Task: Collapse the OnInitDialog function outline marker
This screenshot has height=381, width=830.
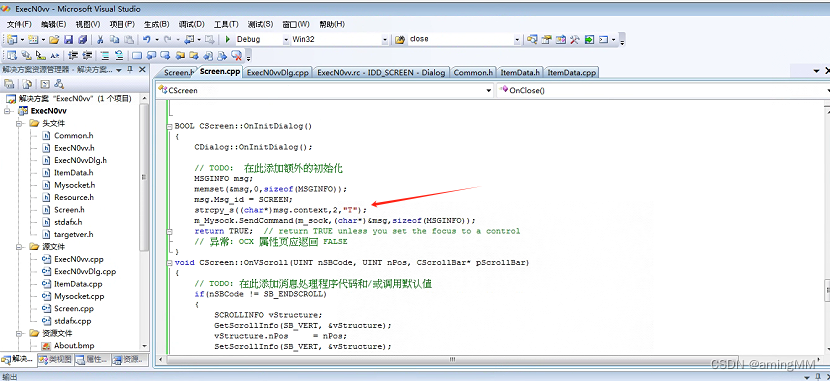Action: 170,126
